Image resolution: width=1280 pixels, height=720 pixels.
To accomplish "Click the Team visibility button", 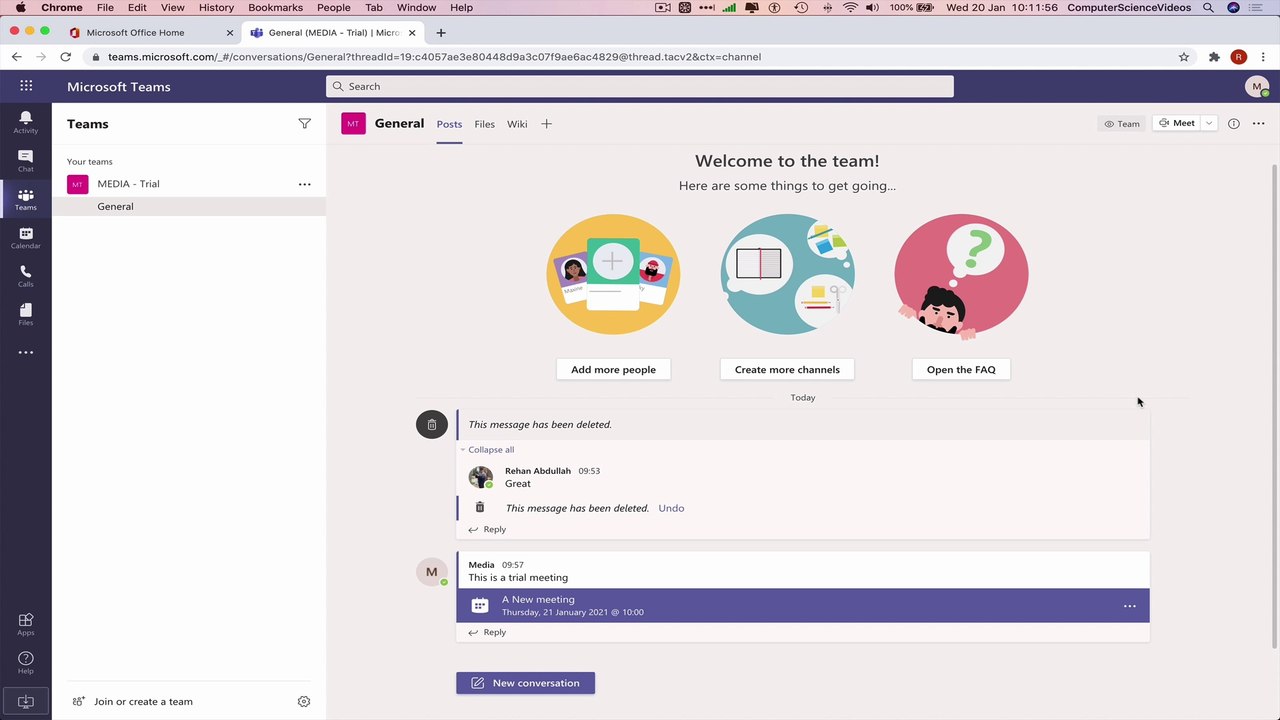I will coord(1122,124).
